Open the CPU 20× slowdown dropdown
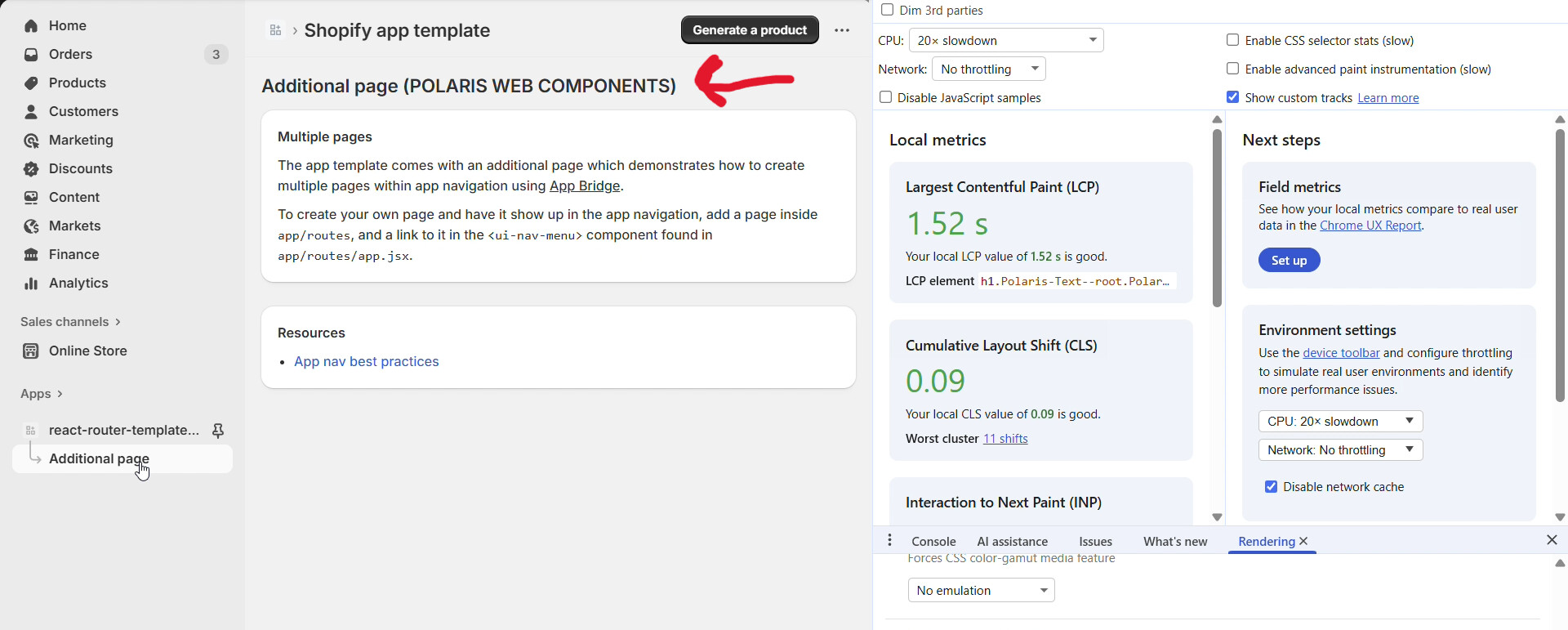The image size is (1568, 630). (x=1006, y=40)
